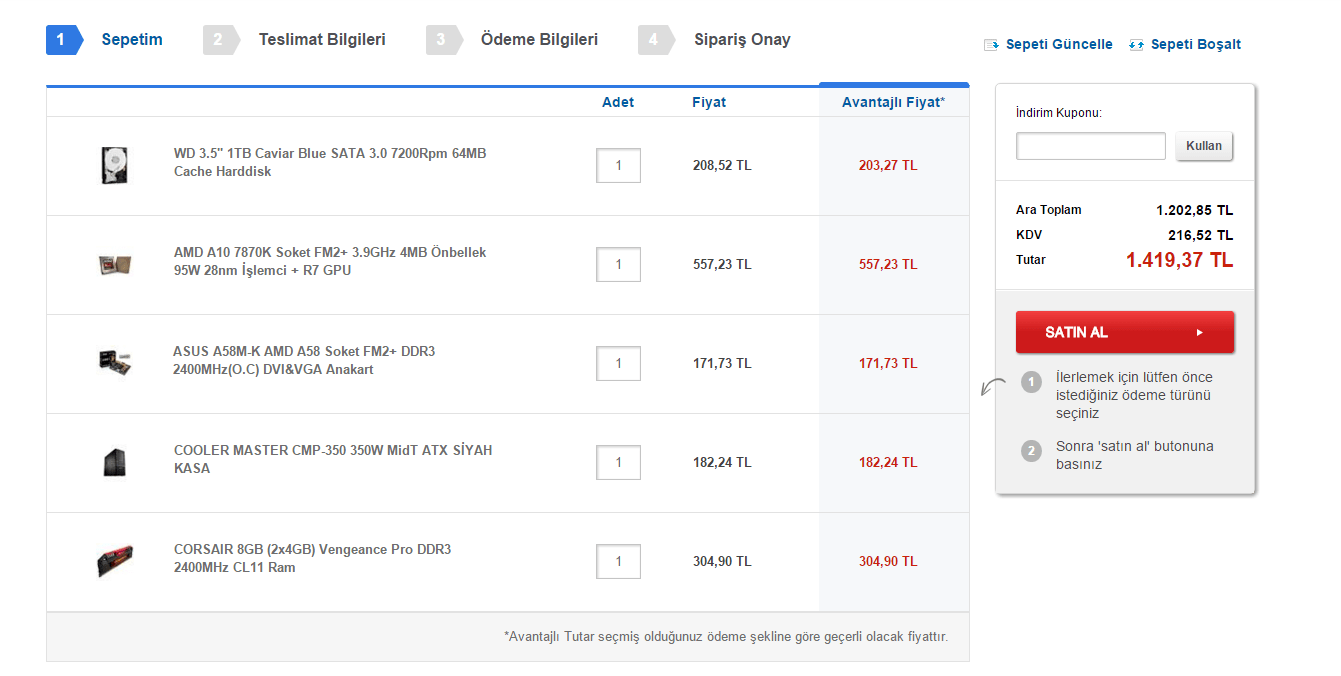Open the Ödeme Bilgileri step
The image size is (1341, 676).
tap(539, 40)
